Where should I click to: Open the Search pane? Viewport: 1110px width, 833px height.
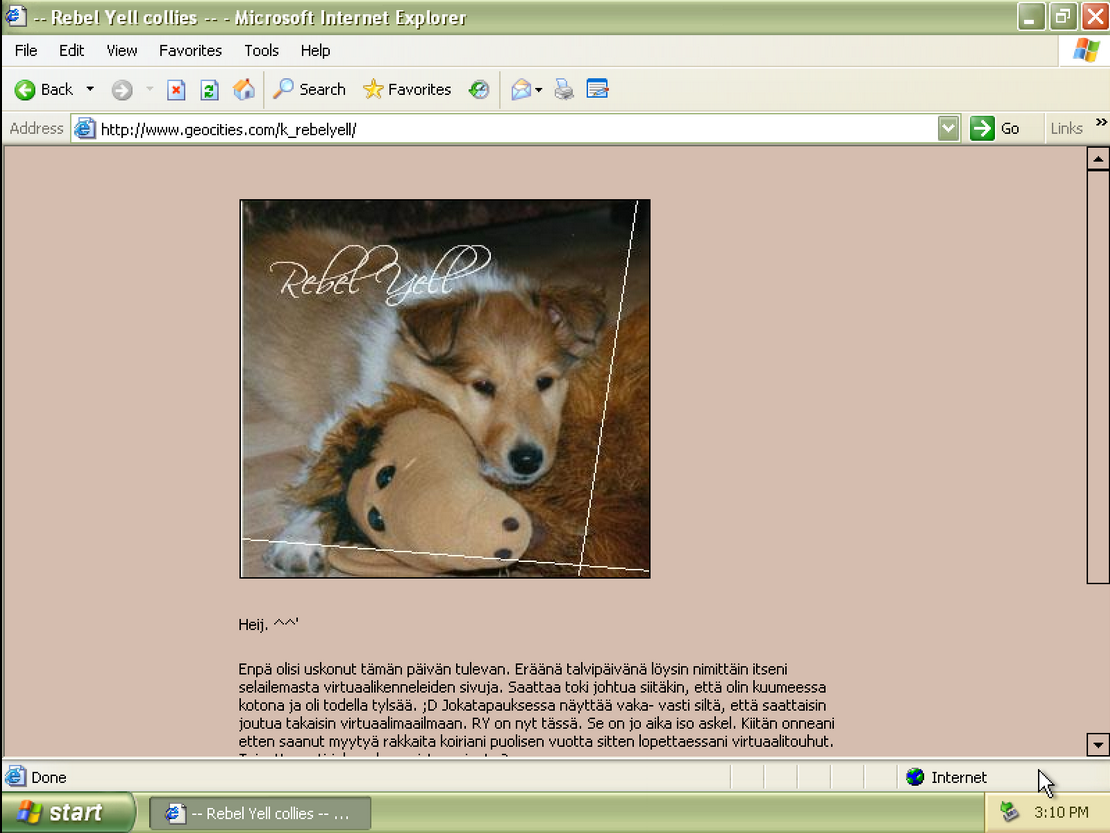tap(310, 90)
